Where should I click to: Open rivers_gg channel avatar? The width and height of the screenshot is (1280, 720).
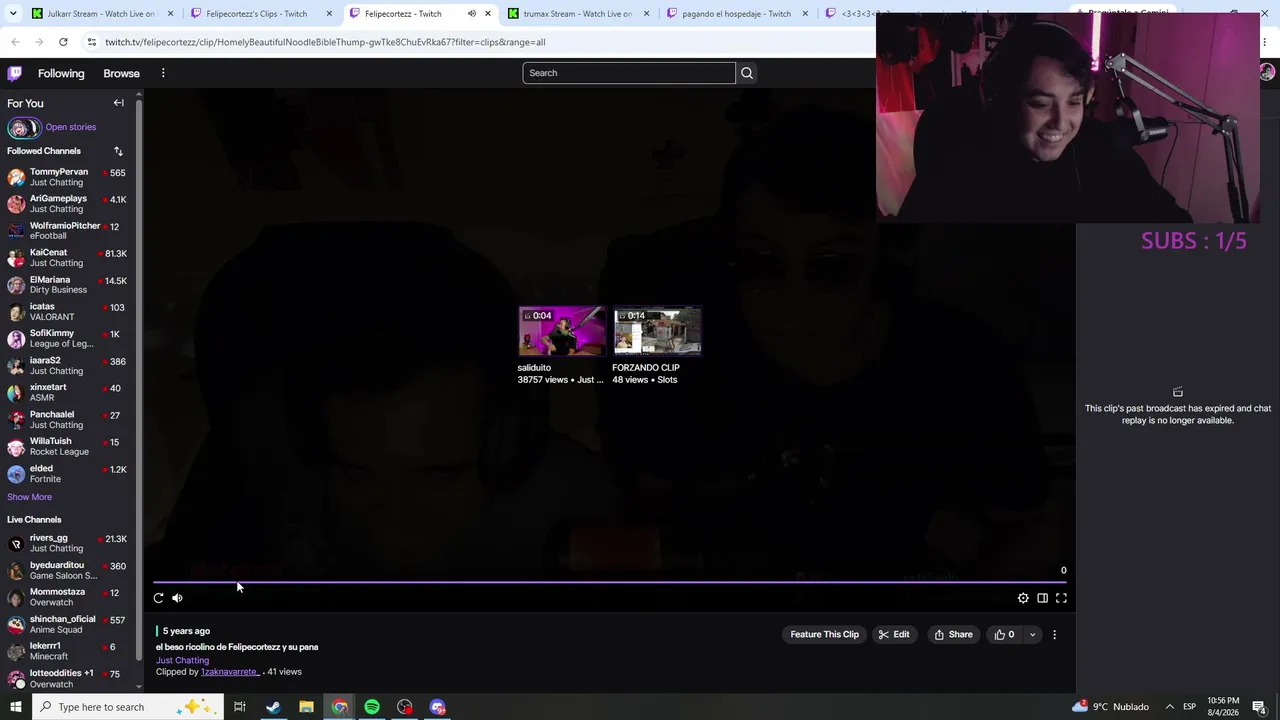coord(16,543)
